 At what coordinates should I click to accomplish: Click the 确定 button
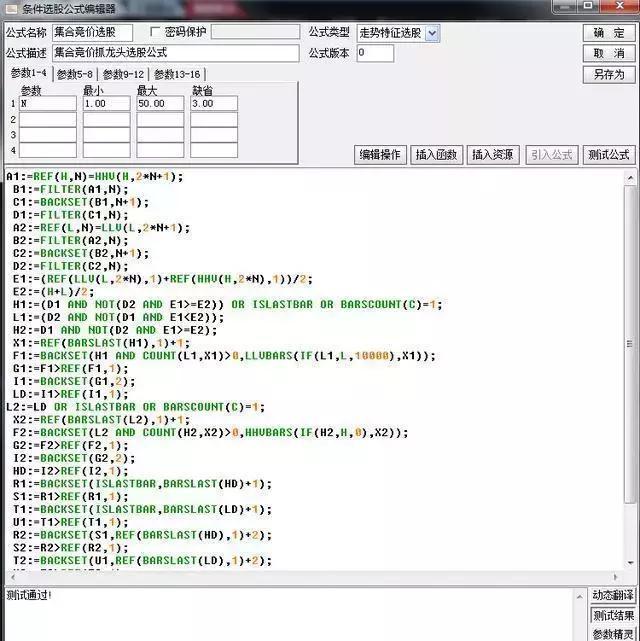coord(608,33)
